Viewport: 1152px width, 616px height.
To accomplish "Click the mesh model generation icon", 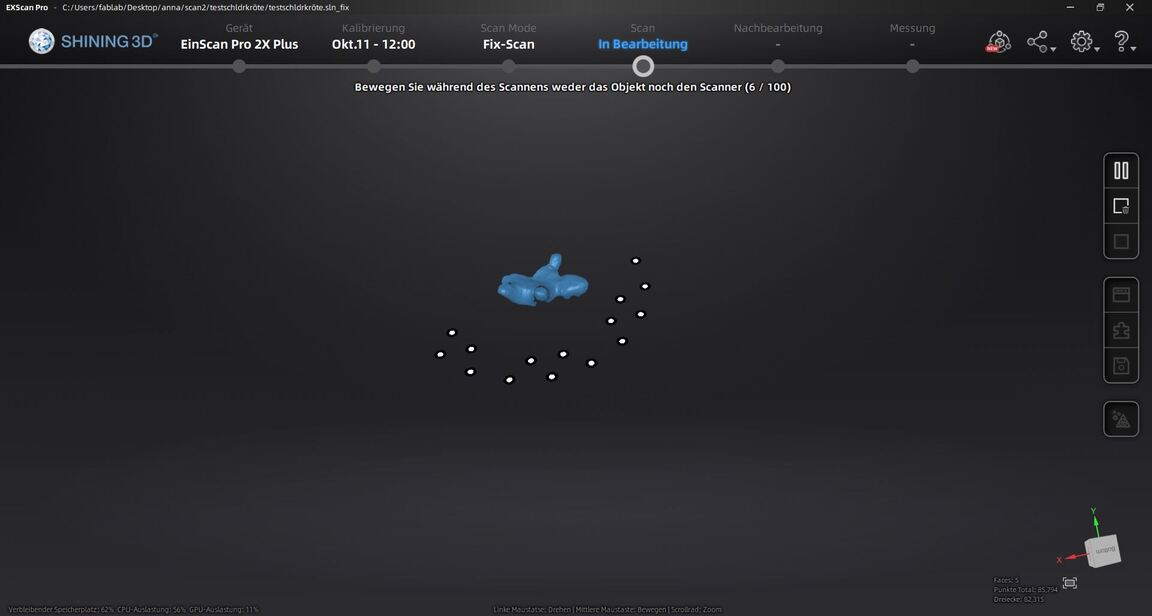I will pyautogui.click(x=1120, y=419).
